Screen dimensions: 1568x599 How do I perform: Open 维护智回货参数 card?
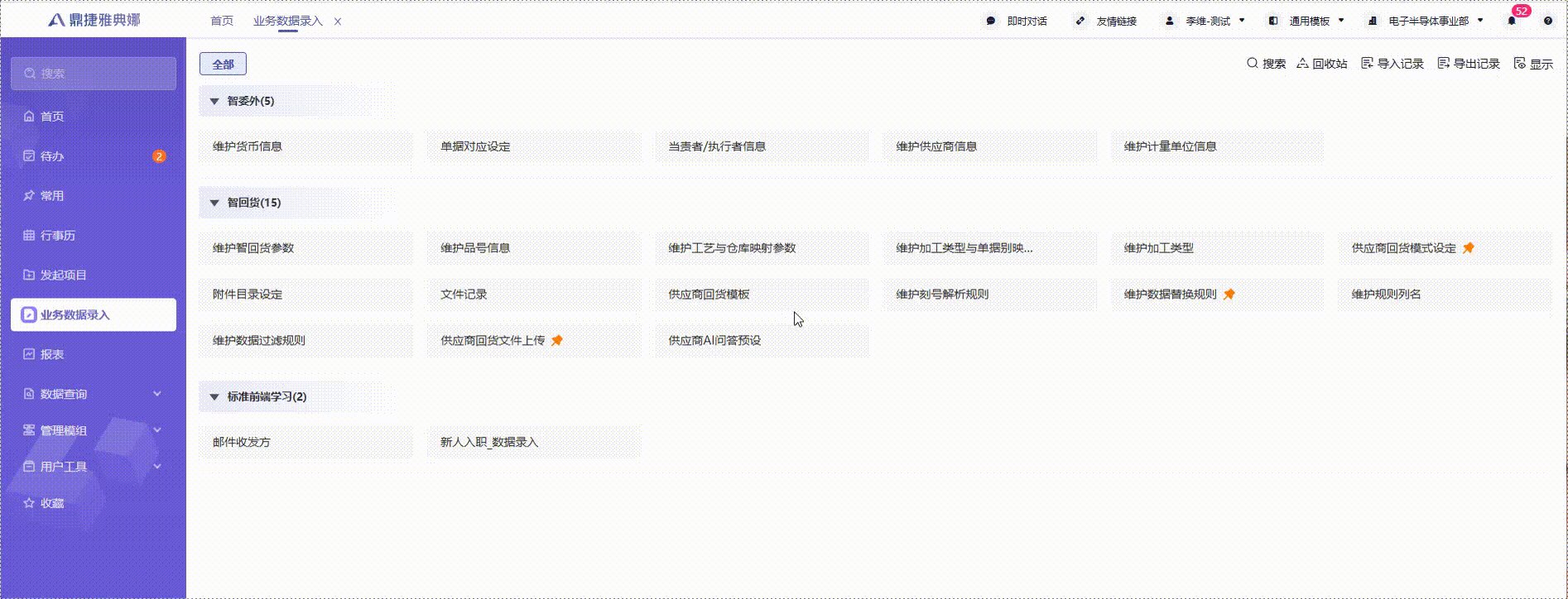tap(305, 248)
